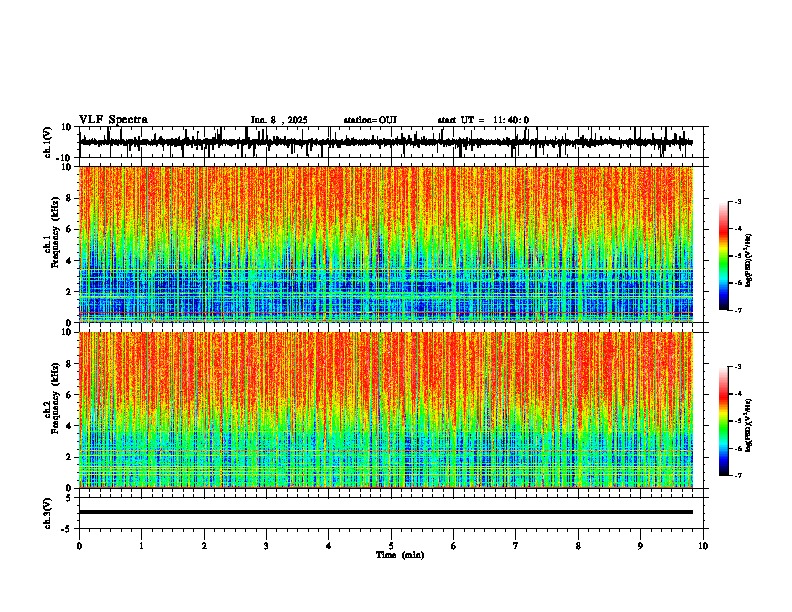This screenshot has height=612, width=792.
Task: Click the "8" tick on ch.1 frequency axis
Action: (x=69, y=198)
